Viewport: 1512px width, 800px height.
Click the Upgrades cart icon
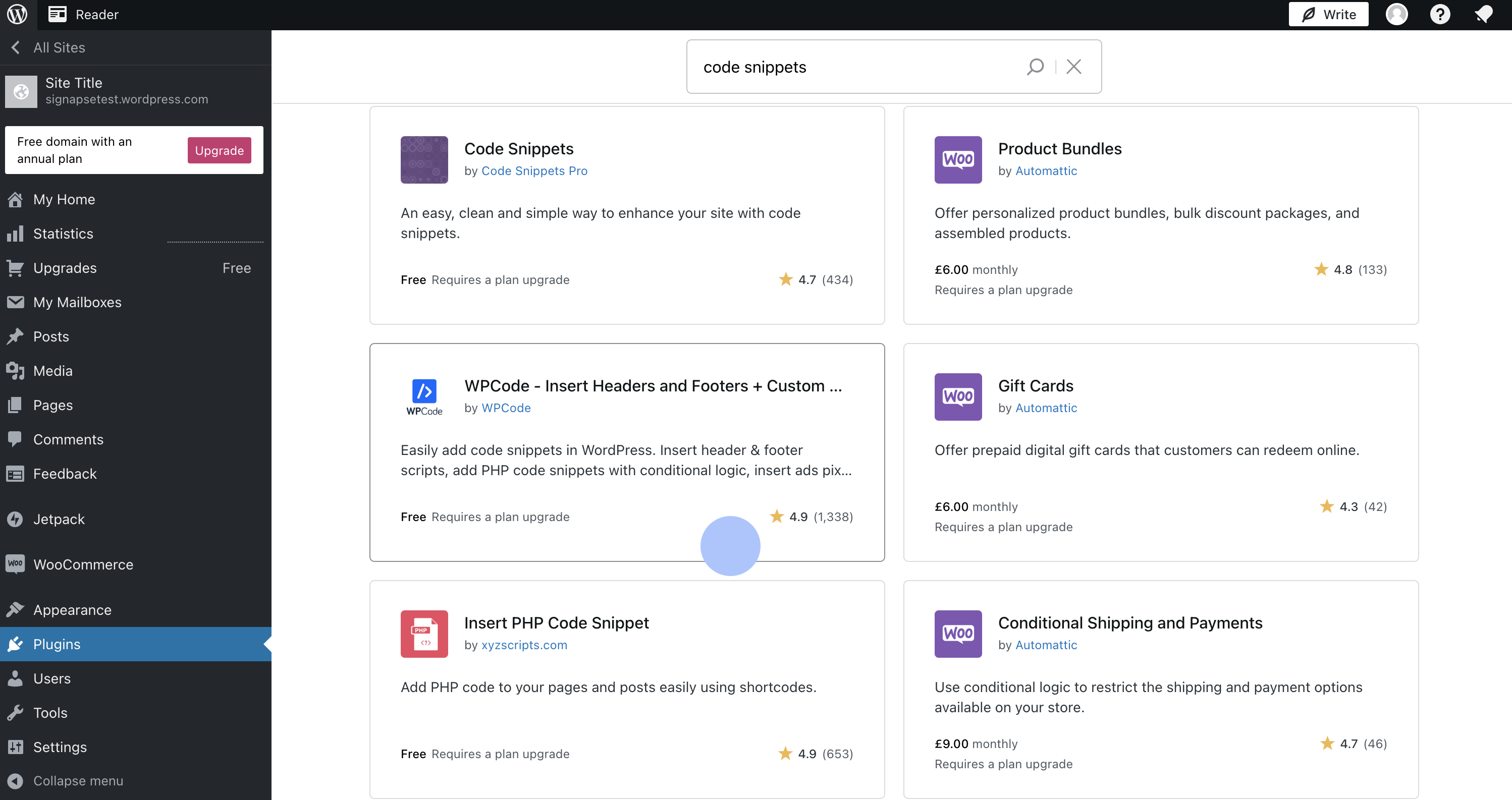pyautogui.click(x=15, y=268)
